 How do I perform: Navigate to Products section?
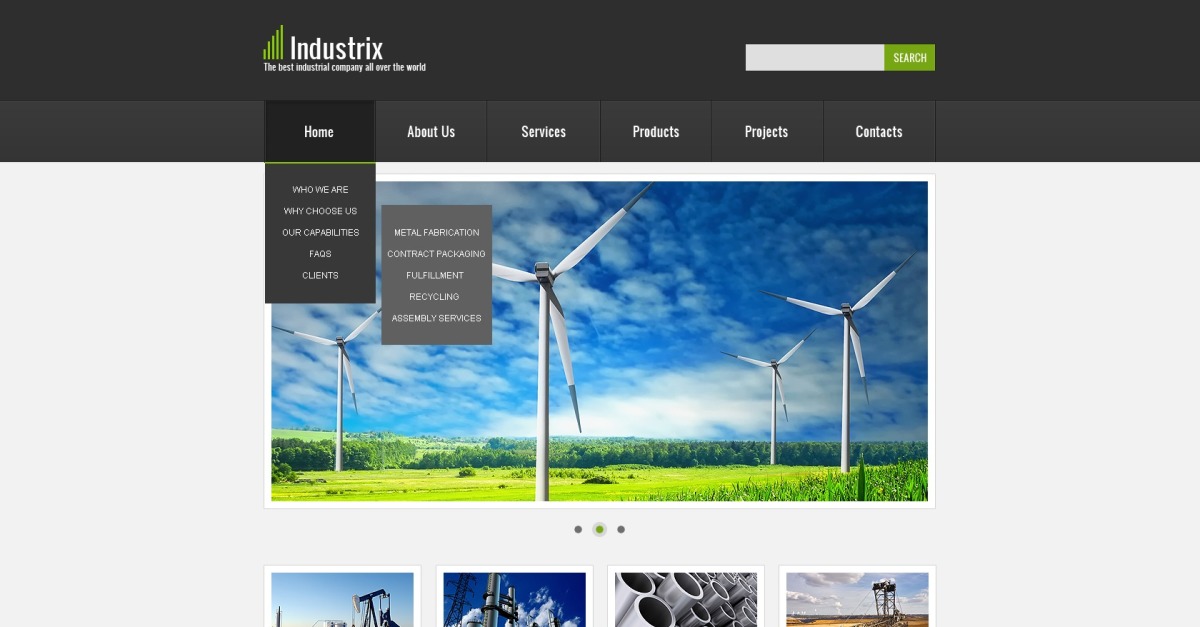(x=656, y=131)
